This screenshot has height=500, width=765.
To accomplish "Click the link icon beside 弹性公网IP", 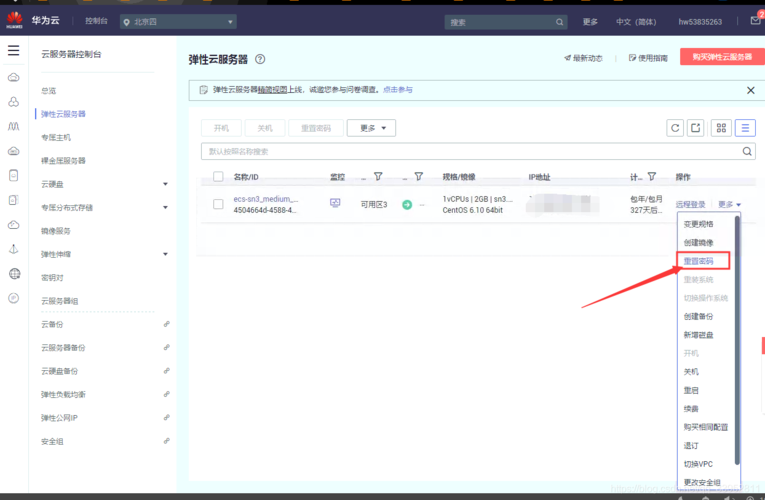I will [166, 418].
